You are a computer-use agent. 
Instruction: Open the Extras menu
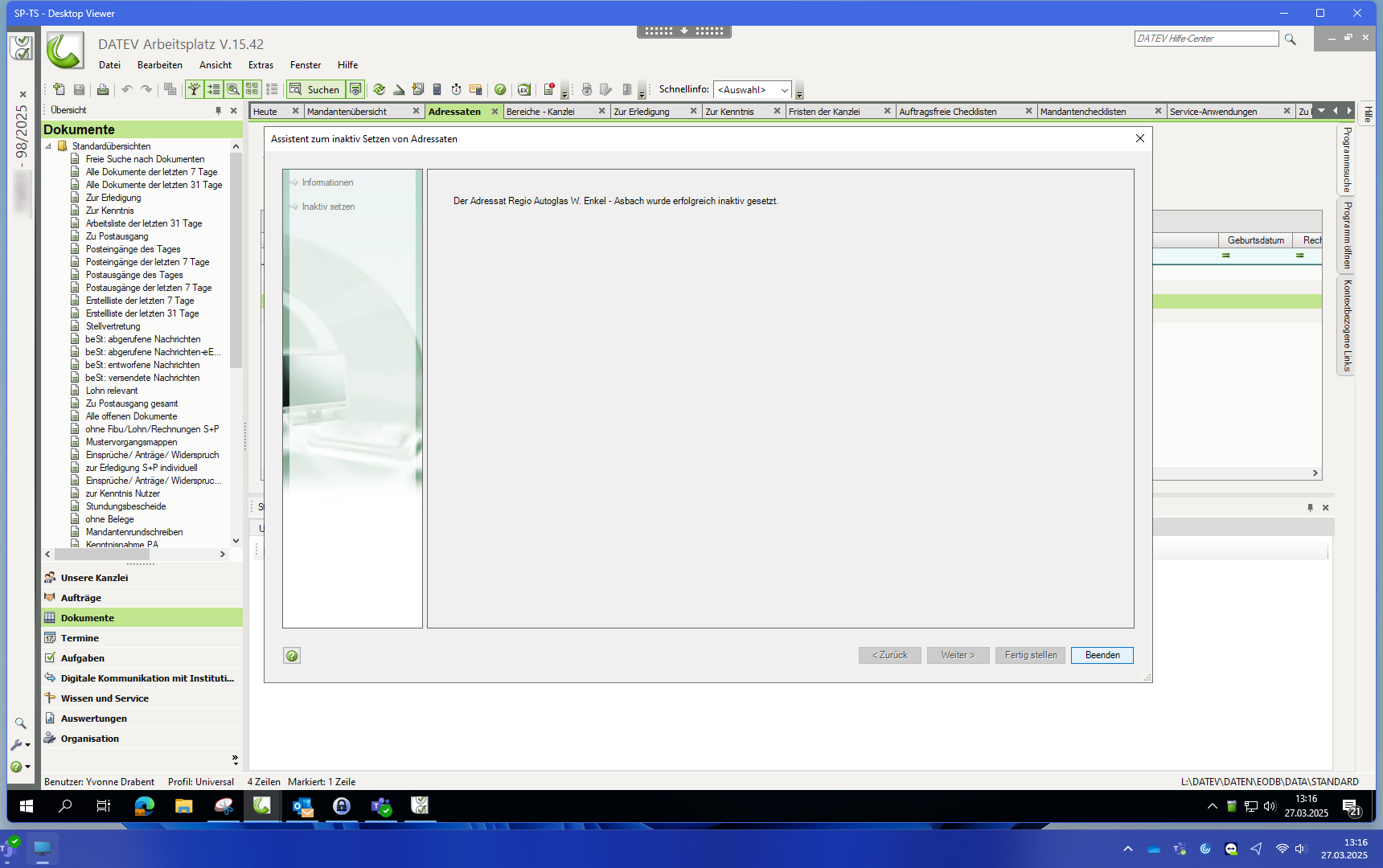261,65
